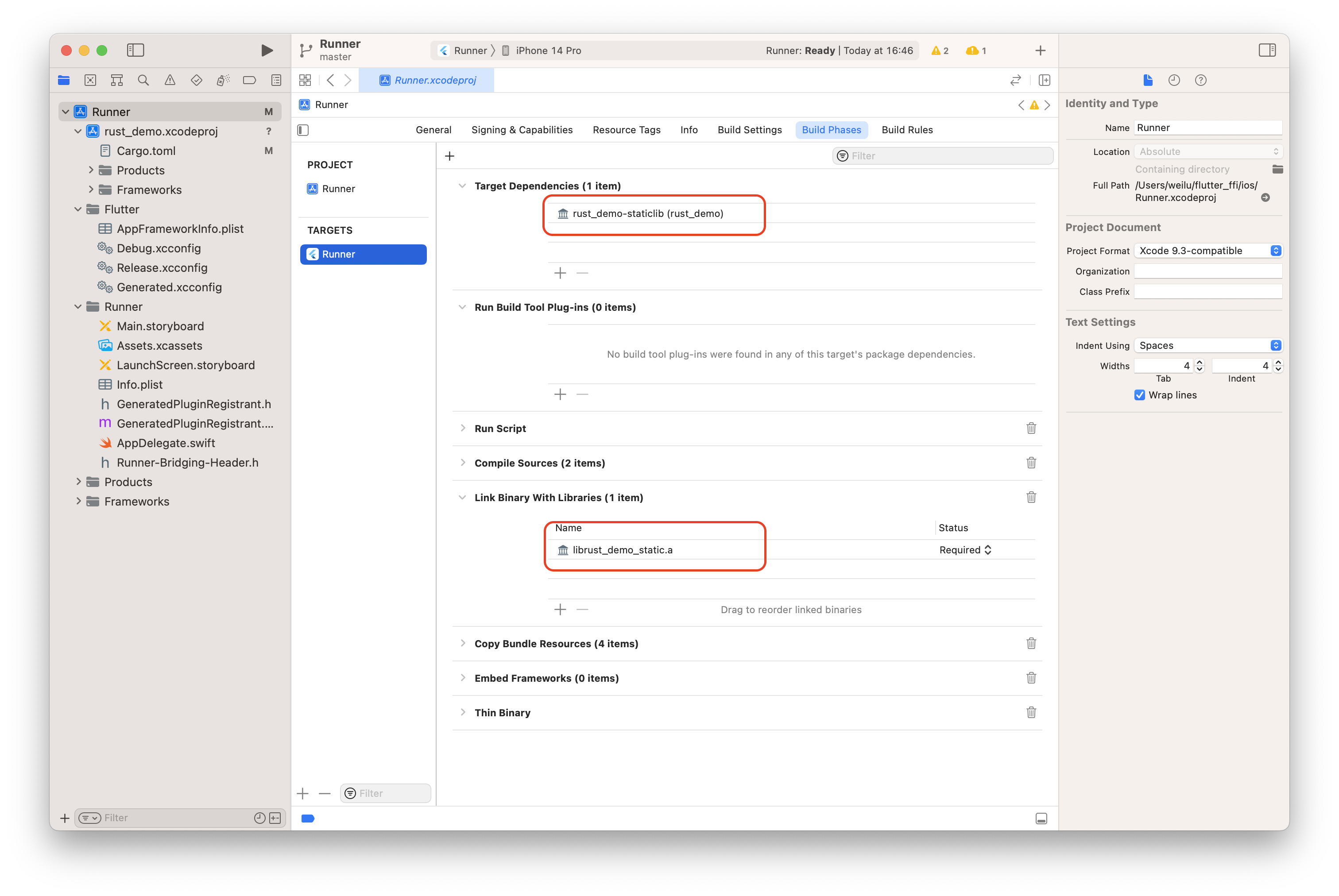Click the build phases Filter field
1339x896 pixels.
[x=948, y=156]
